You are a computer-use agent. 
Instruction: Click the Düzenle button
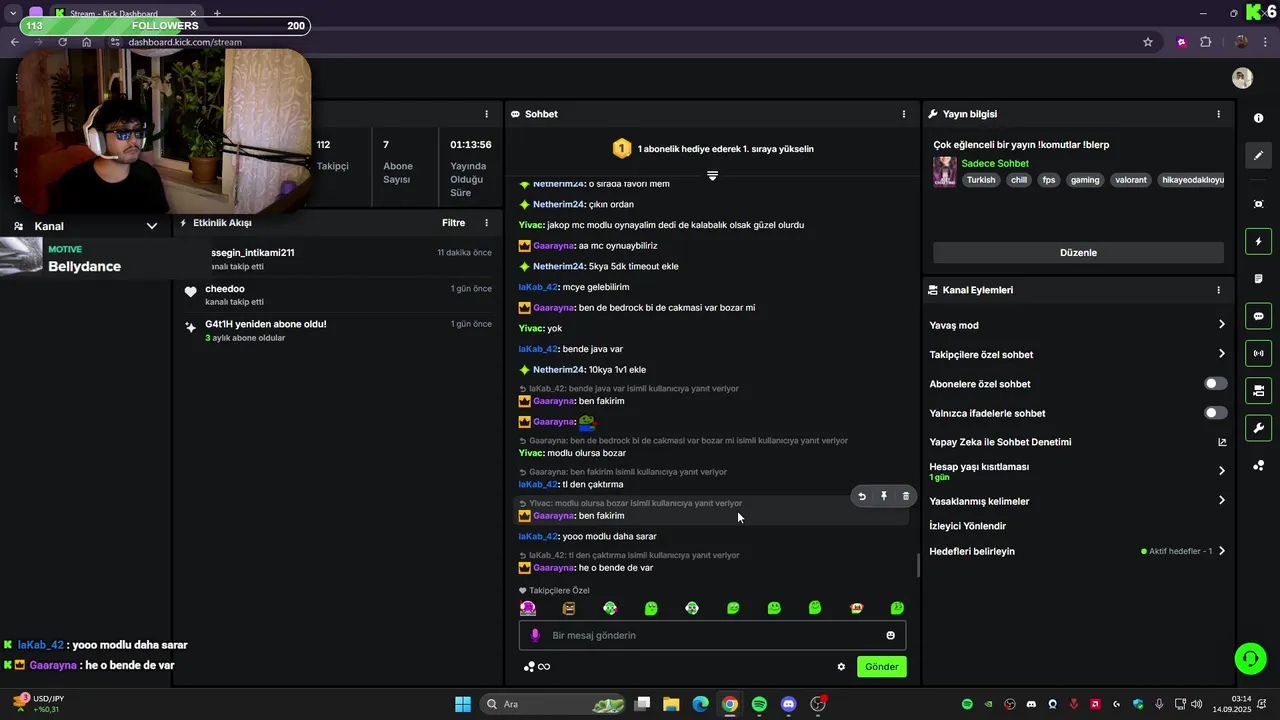click(1078, 253)
